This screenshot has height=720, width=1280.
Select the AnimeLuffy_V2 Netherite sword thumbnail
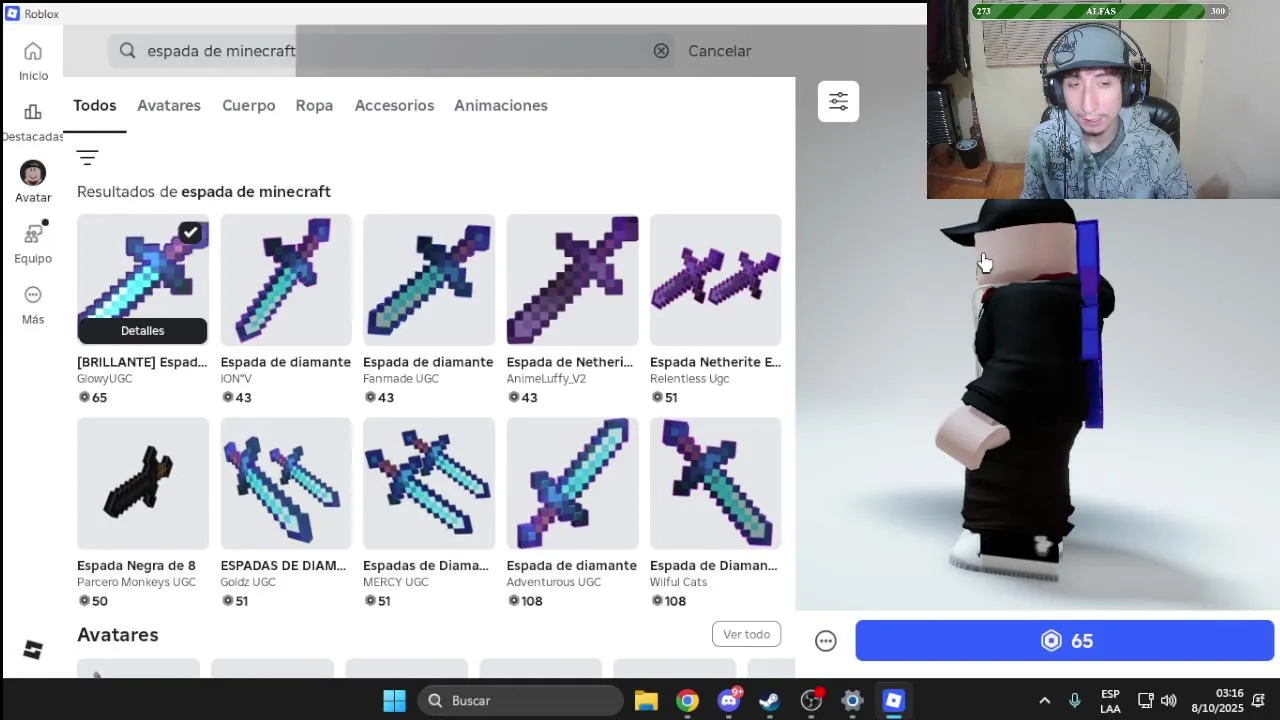(x=572, y=280)
